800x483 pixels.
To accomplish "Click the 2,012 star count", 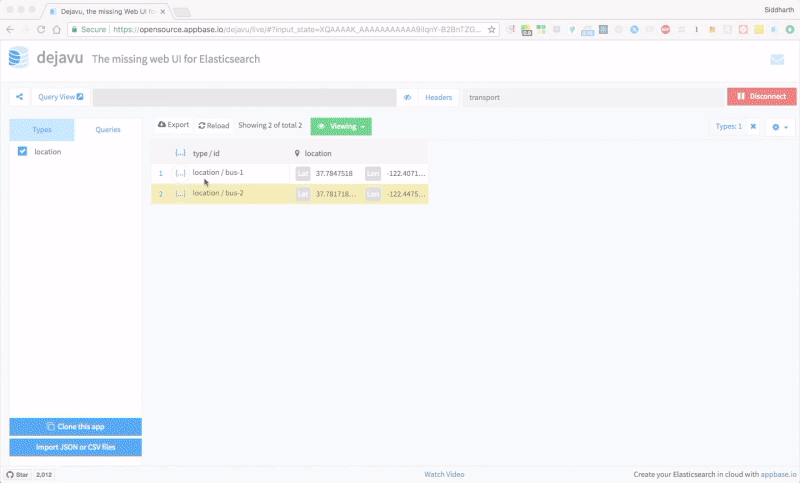I will (44, 474).
